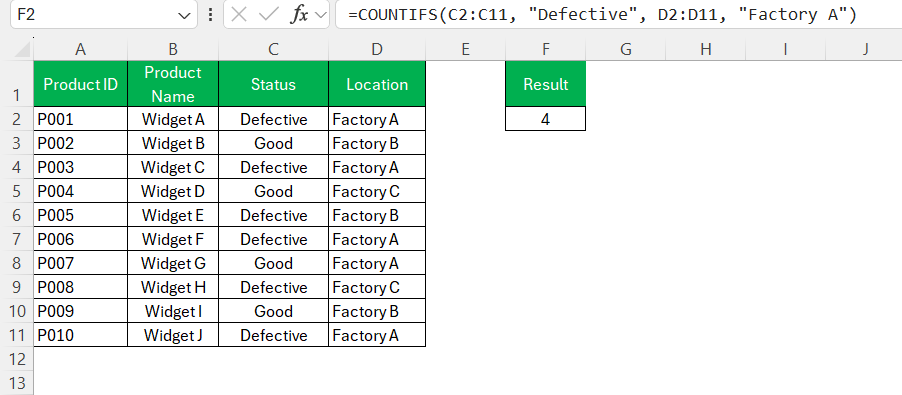Screen dimensions: 902x395
Task: Select cell containing P008
Action: [x=81, y=287]
